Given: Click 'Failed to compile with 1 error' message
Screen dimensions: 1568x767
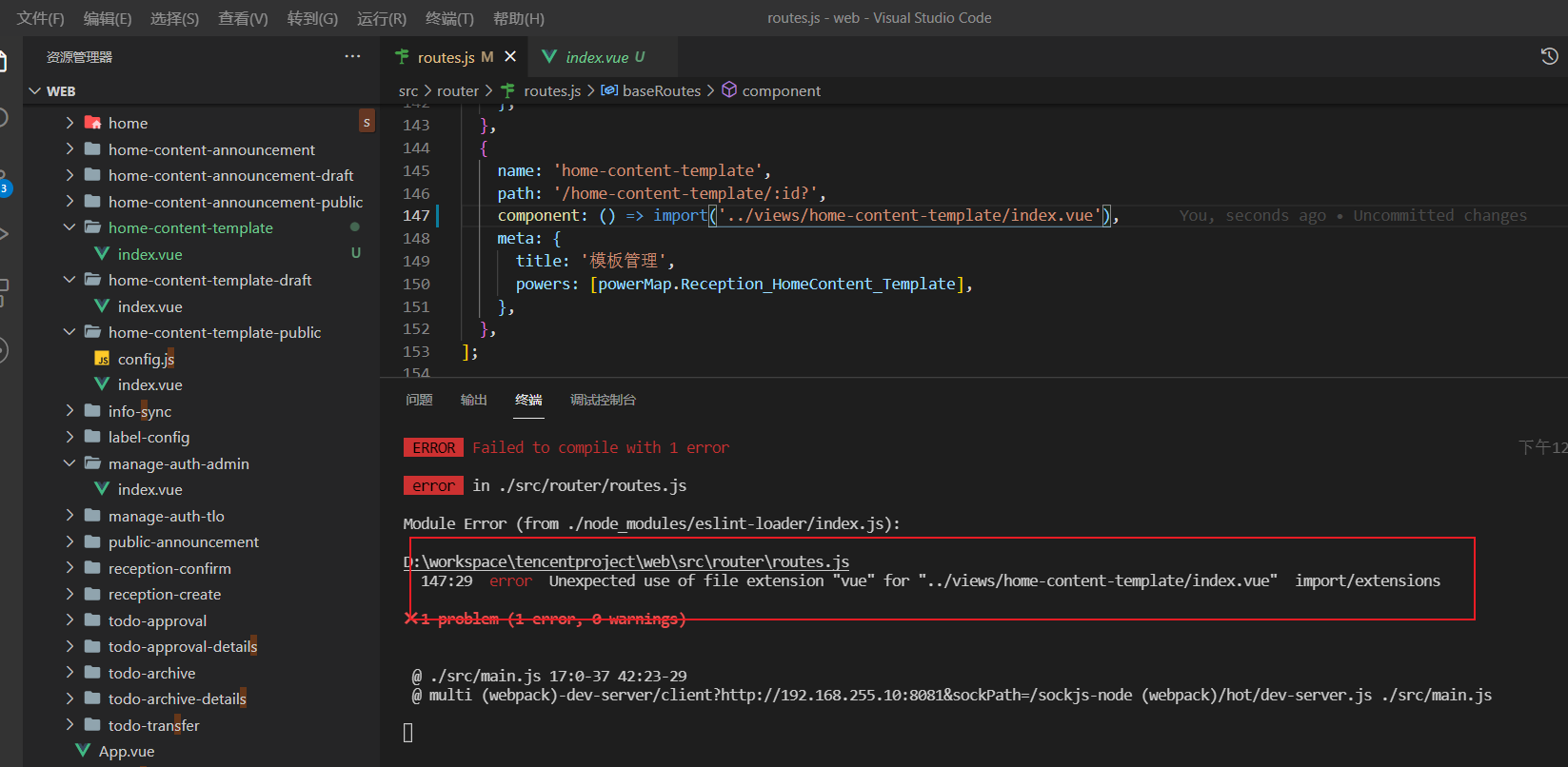Looking at the screenshot, I should (601, 447).
